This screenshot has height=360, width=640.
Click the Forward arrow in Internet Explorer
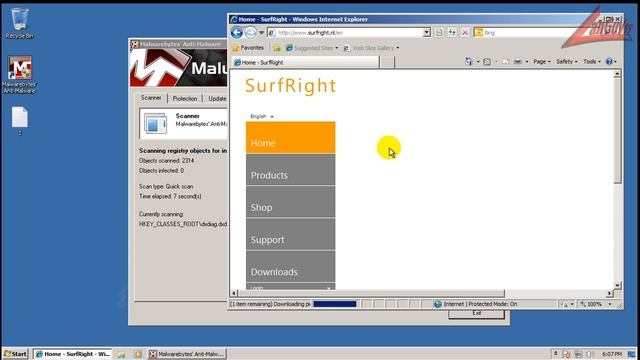251,33
